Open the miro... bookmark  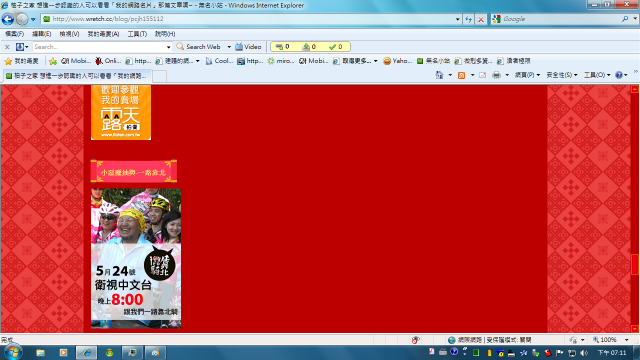(280, 61)
